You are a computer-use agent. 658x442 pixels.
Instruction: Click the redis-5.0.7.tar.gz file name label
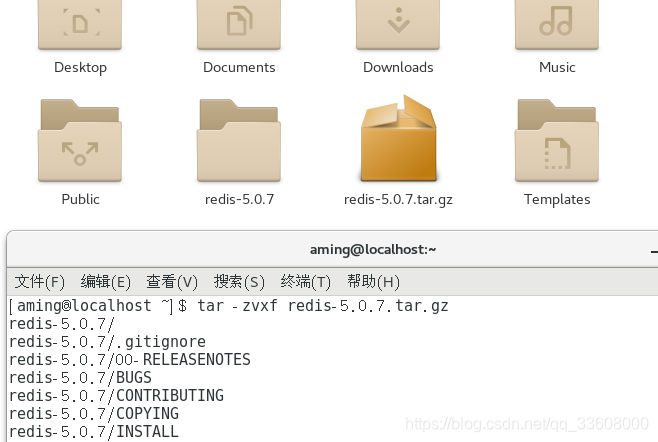point(398,199)
